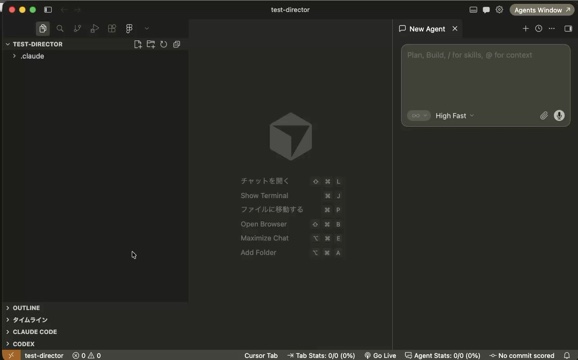Toggle the agent side panel icon
The image size is (578, 360).
click(x=568, y=28)
